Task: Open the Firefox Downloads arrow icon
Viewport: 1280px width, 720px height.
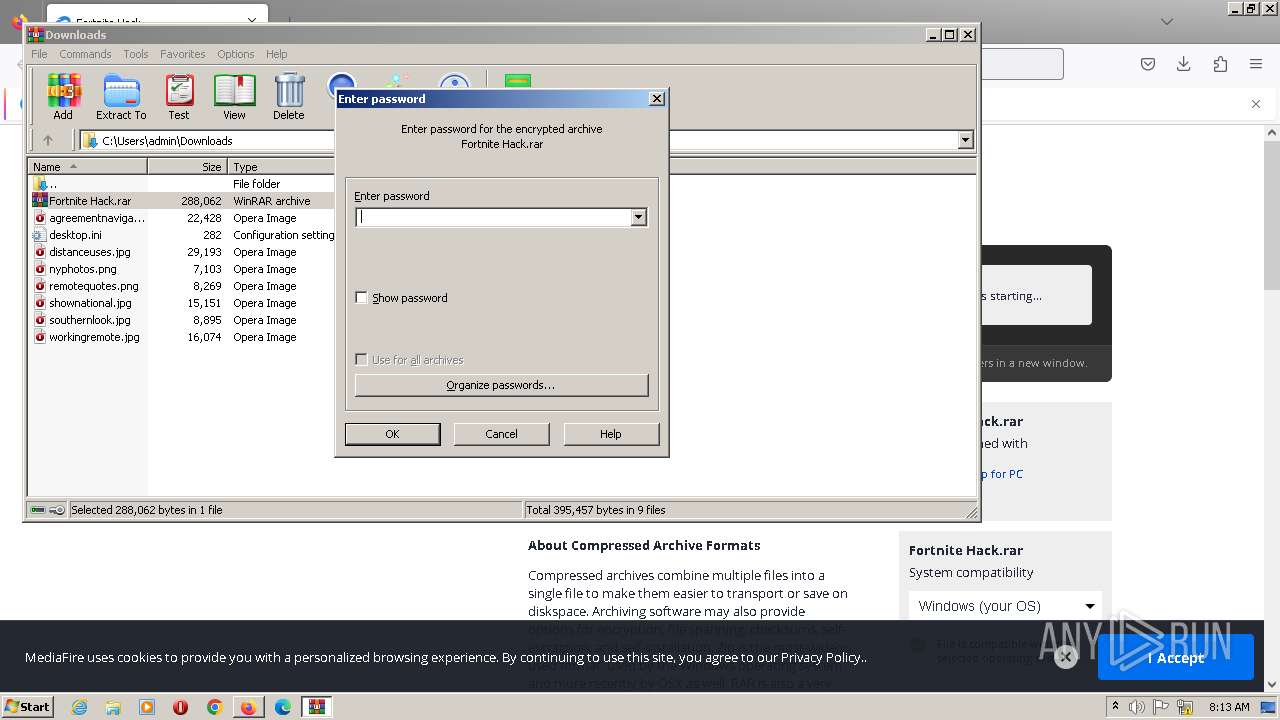Action: click(1184, 64)
